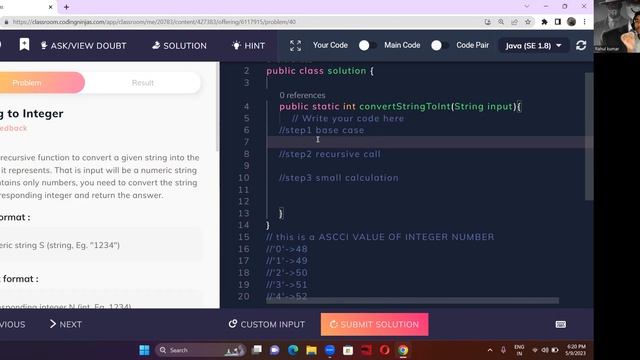Show the HINT
640x360 pixels.
pyautogui.click(x=248, y=46)
